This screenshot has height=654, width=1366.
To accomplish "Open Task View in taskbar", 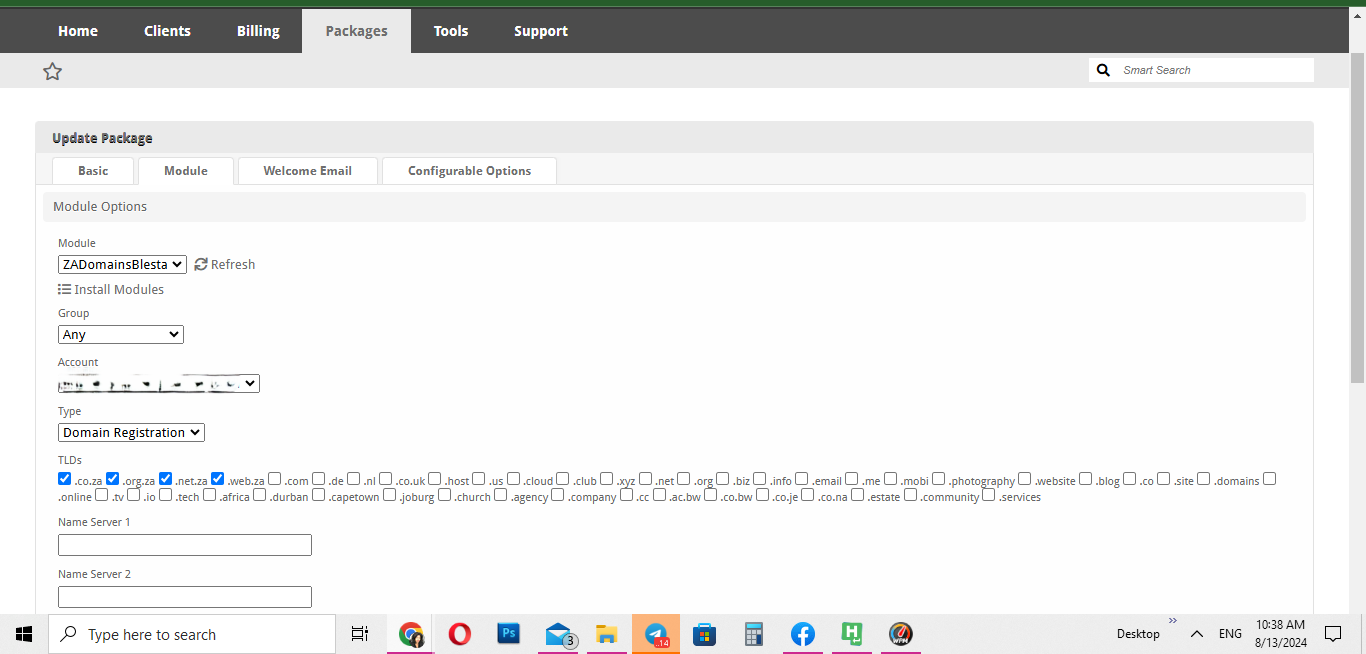I will coord(360,634).
